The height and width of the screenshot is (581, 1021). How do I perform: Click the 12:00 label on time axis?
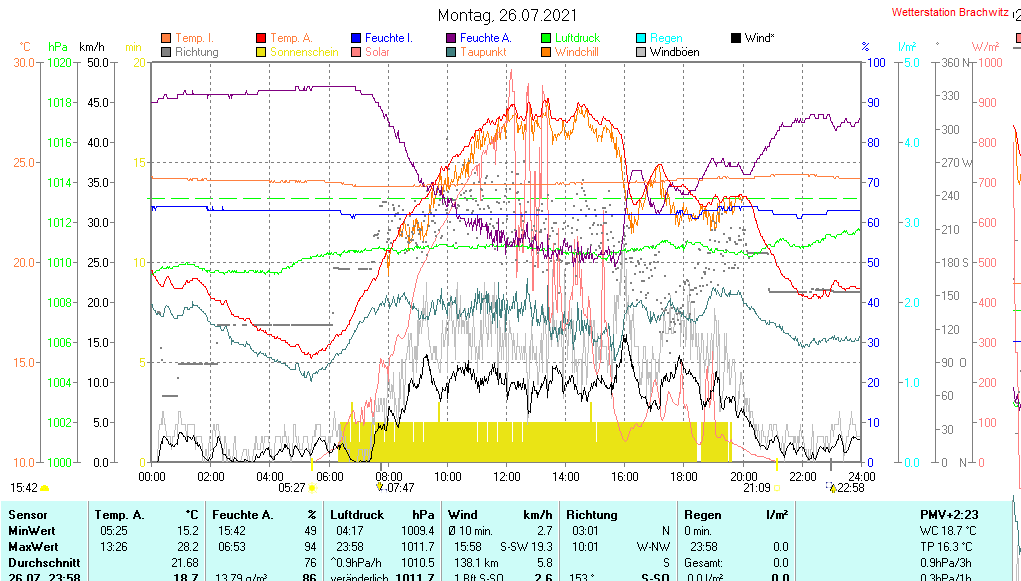point(507,476)
